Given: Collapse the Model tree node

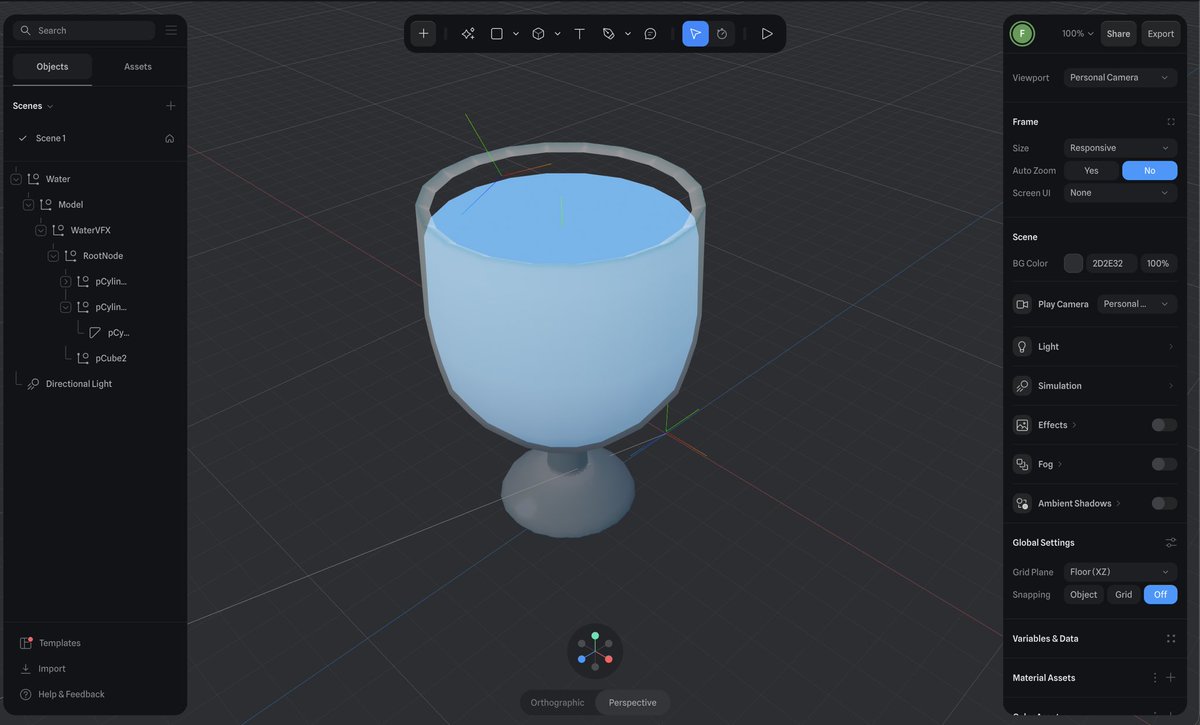Looking at the screenshot, I should pos(28,205).
